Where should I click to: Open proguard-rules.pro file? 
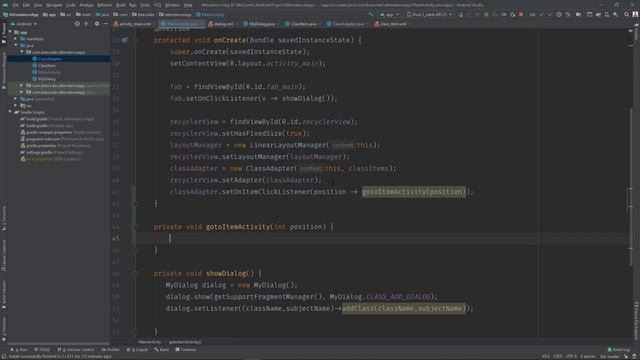pyautogui.click(x=62, y=139)
